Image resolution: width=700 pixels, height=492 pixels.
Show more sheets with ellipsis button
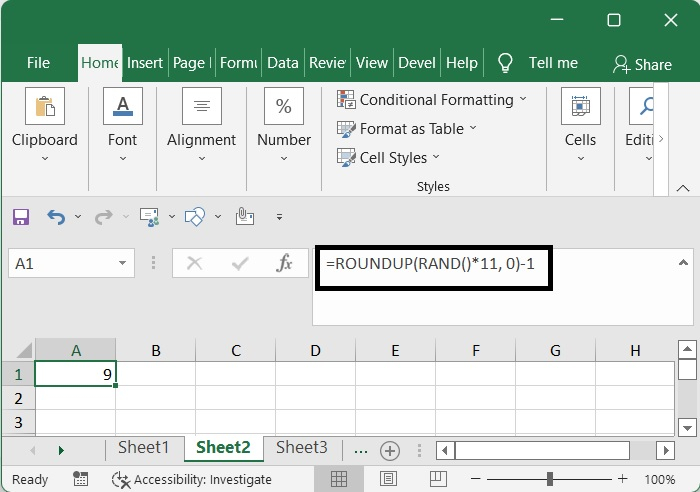361,451
